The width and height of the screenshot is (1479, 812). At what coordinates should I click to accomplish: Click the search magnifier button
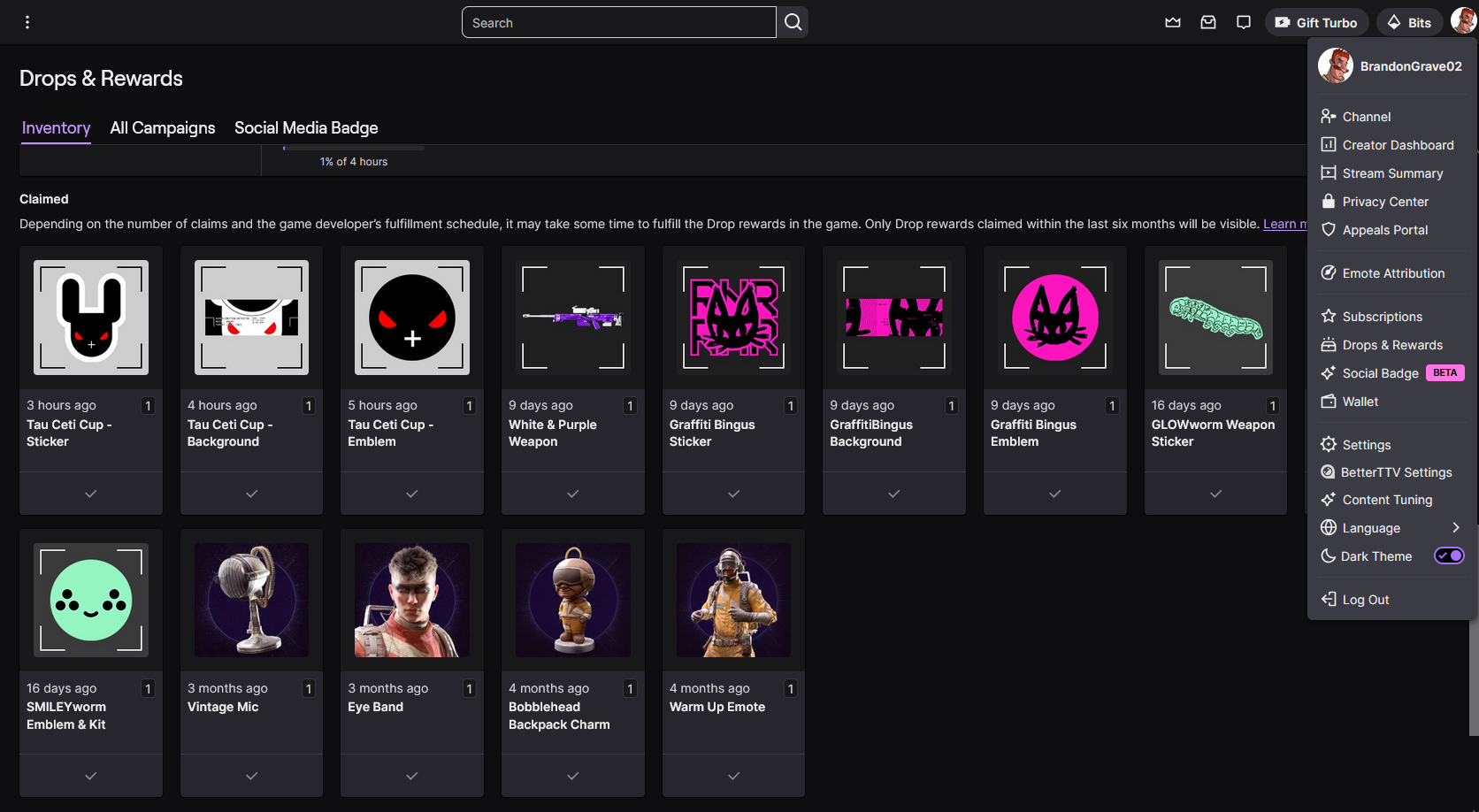(793, 22)
